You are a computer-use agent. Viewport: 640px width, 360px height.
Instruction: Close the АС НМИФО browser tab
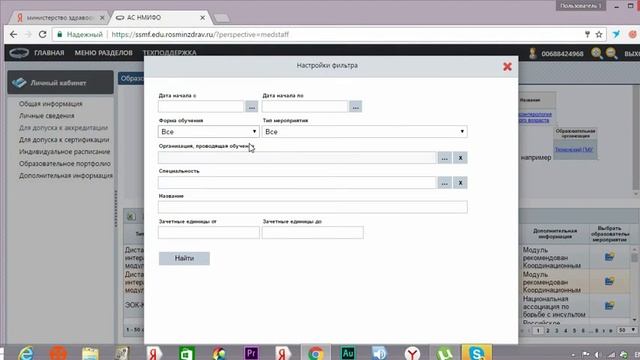(x=202, y=18)
